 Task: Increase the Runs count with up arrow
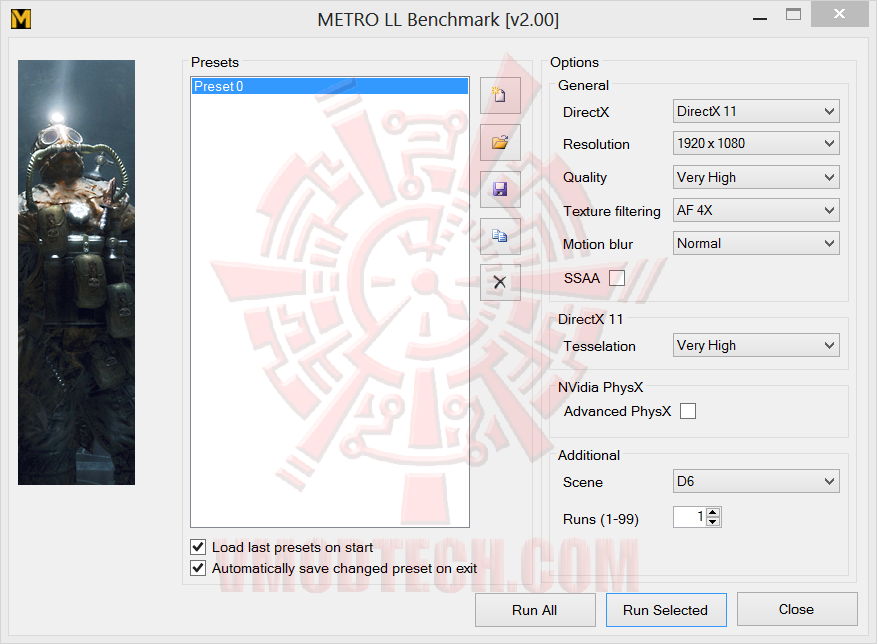point(713,513)
